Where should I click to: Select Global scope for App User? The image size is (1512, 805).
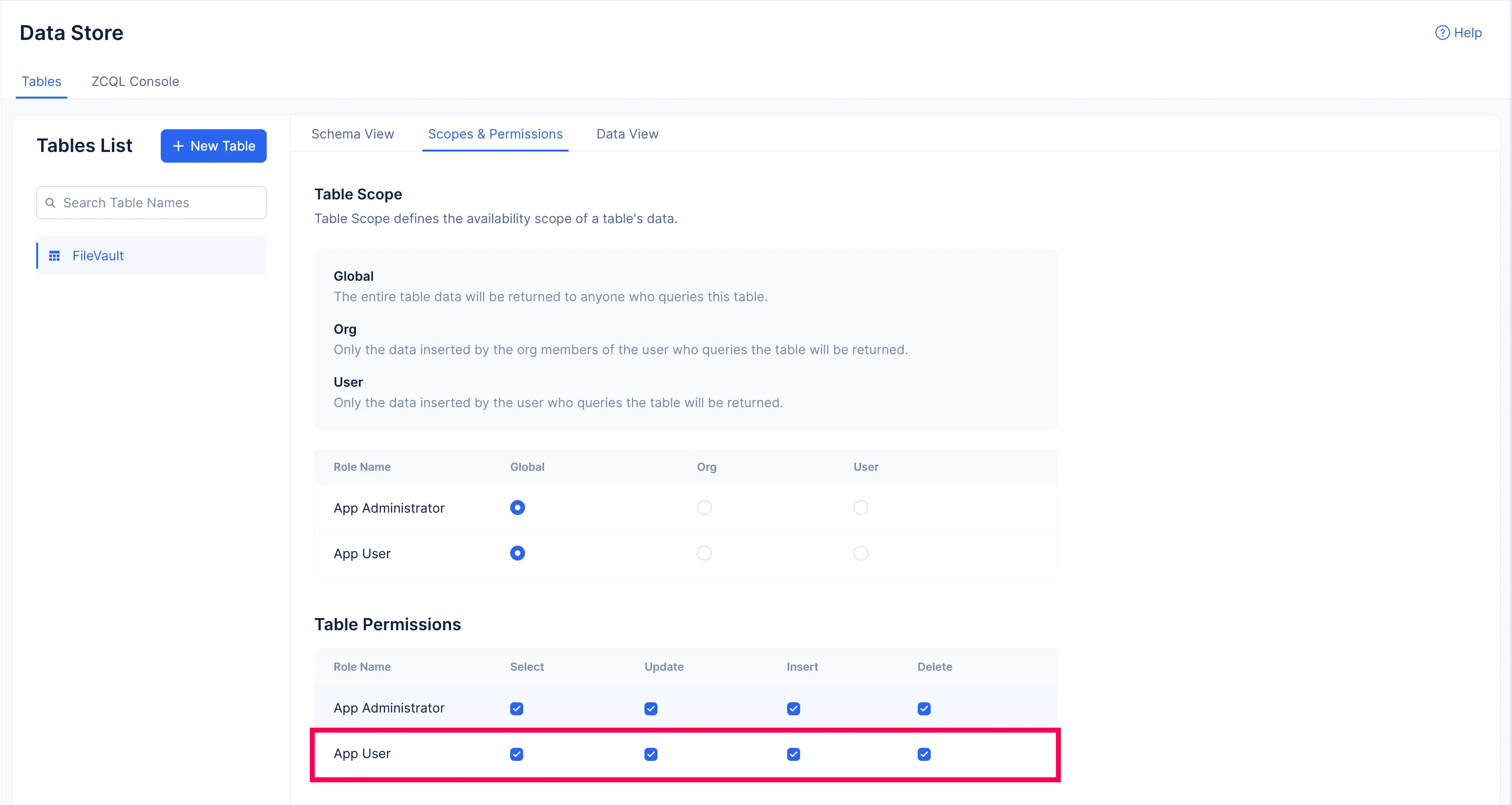[517, 553]
